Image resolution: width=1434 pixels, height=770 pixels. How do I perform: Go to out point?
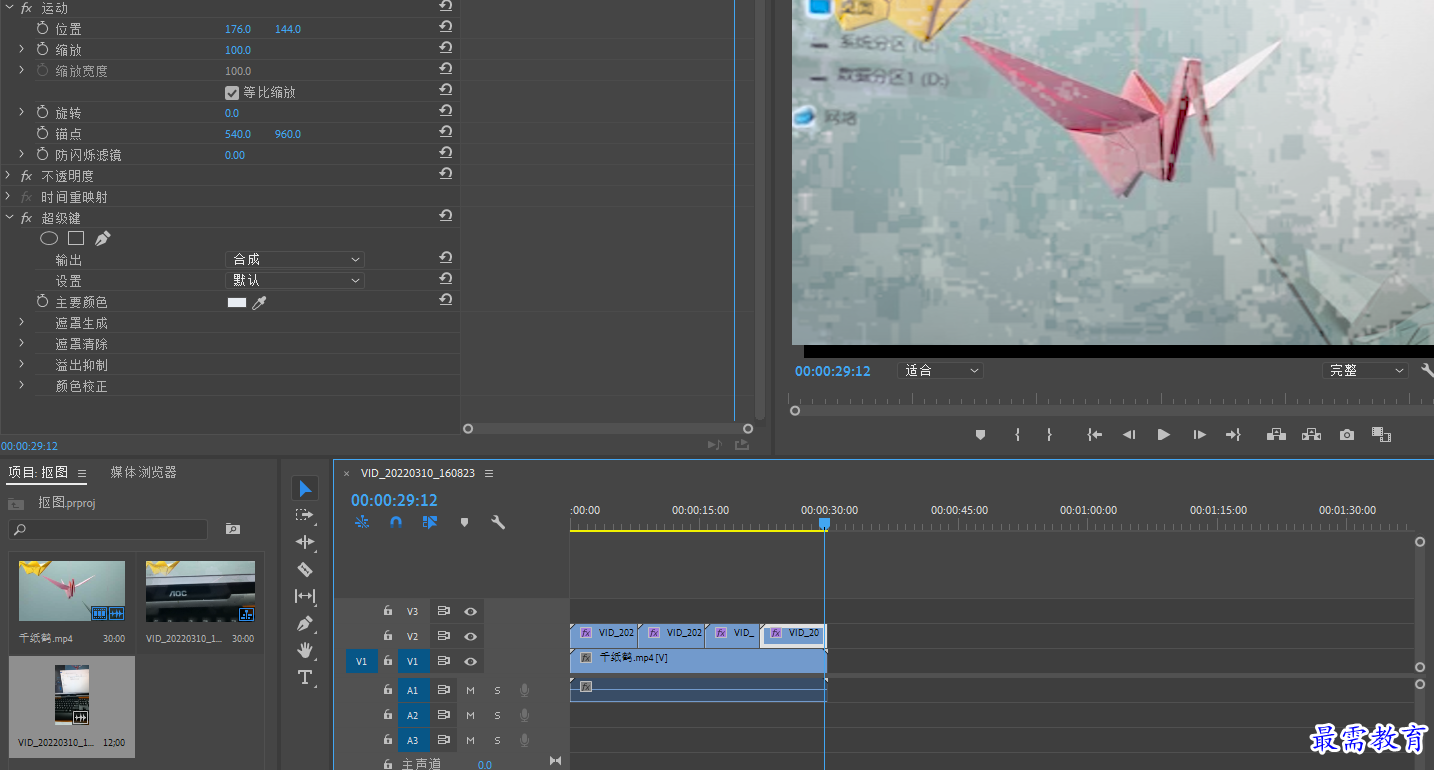(1233, 435)
